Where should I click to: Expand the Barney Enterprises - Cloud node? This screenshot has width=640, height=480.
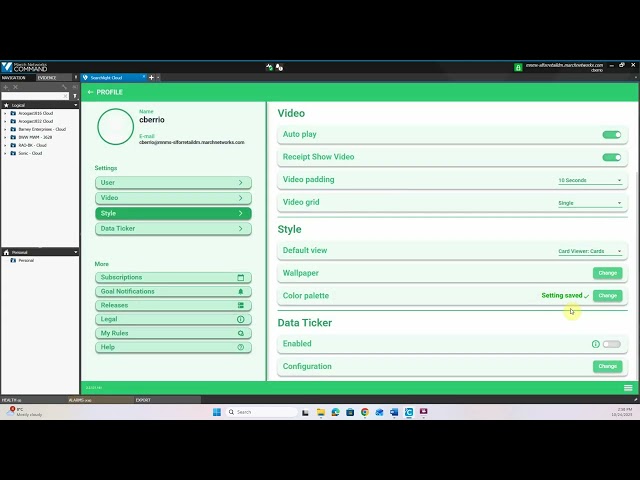[5, 129]
